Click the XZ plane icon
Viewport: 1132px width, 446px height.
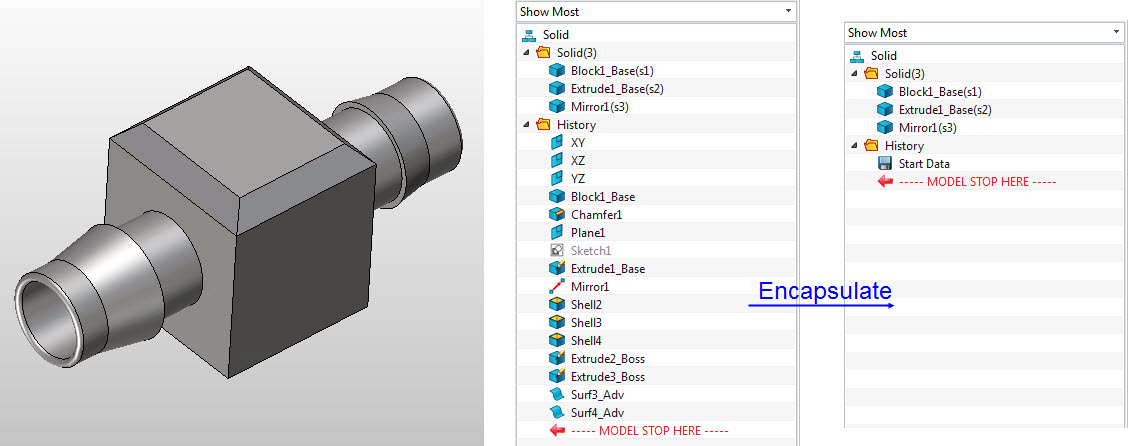point(556,160)
